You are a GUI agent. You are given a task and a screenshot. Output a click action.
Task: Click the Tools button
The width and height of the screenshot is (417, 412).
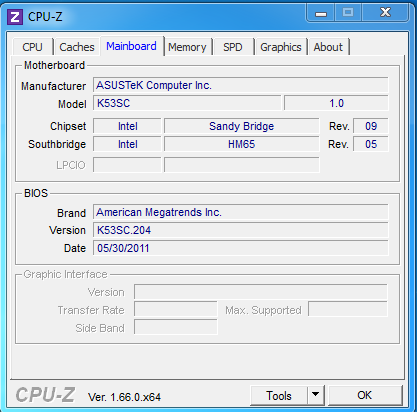coord(279,396)
